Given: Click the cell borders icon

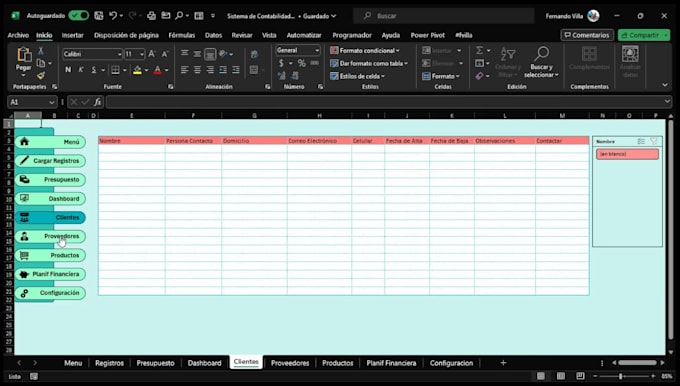Looking at the screenshot, I should (x=115, y=70).
